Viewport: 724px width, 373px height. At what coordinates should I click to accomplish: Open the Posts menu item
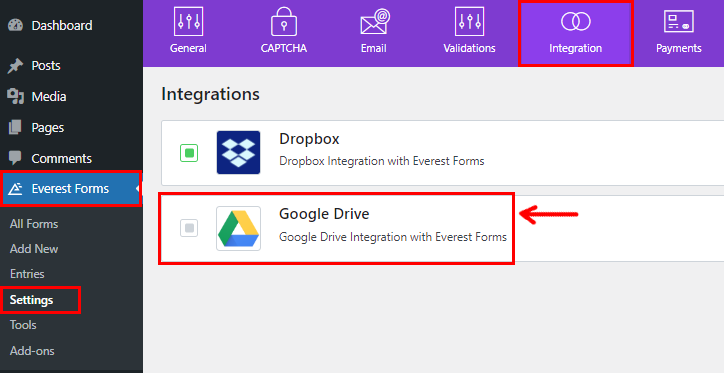[46, 66]
